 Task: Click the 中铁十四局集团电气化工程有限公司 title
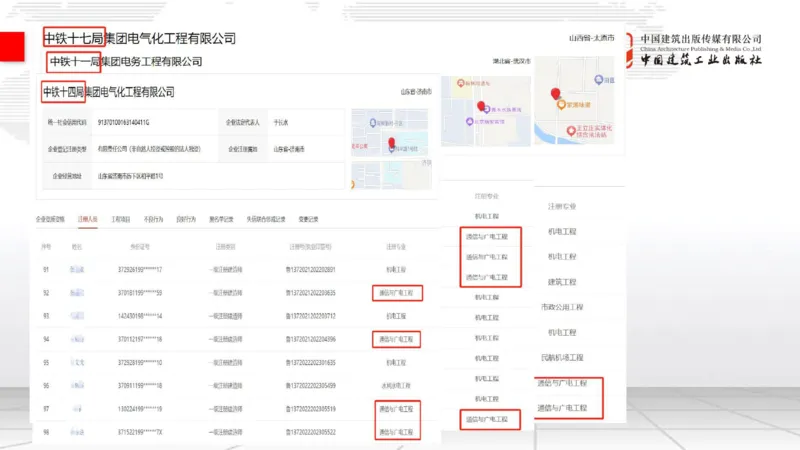pyautogui.click(x=109, y=92)
